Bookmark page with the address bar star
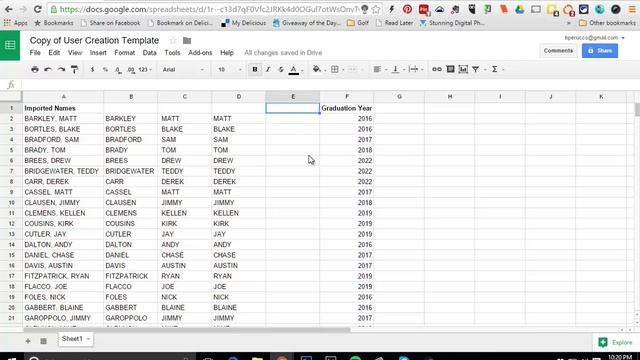 (x=376, y=9)
